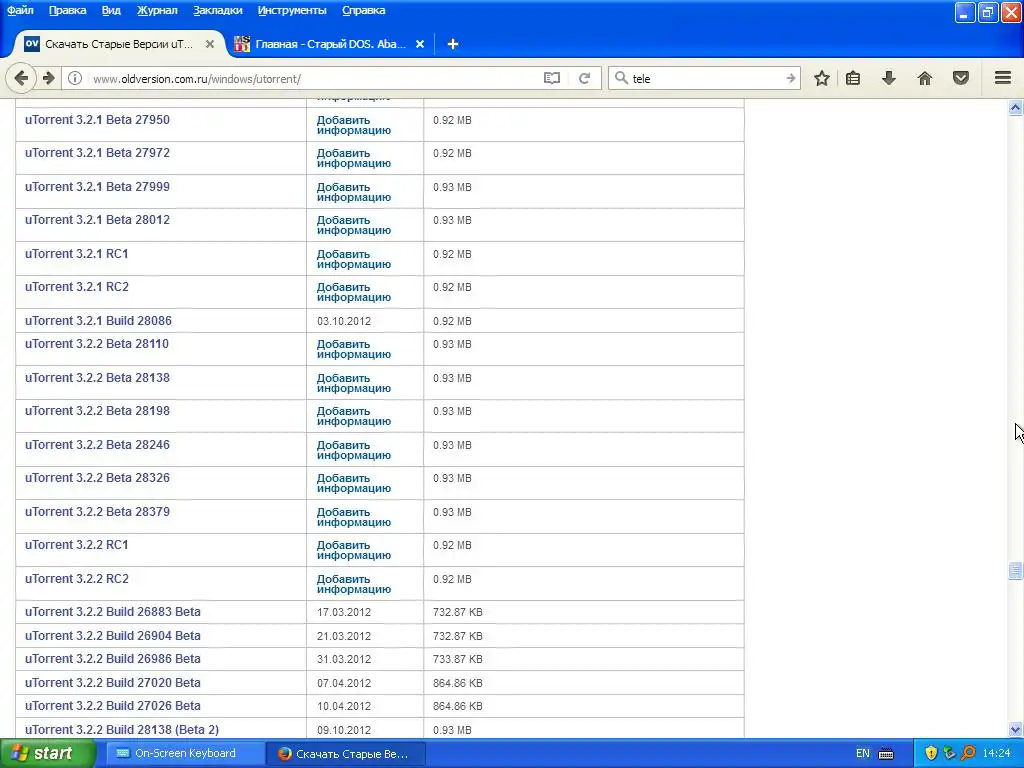Screen dimensions: 1024x768
Task: Click the URL address field
Action: coord(313,78)
